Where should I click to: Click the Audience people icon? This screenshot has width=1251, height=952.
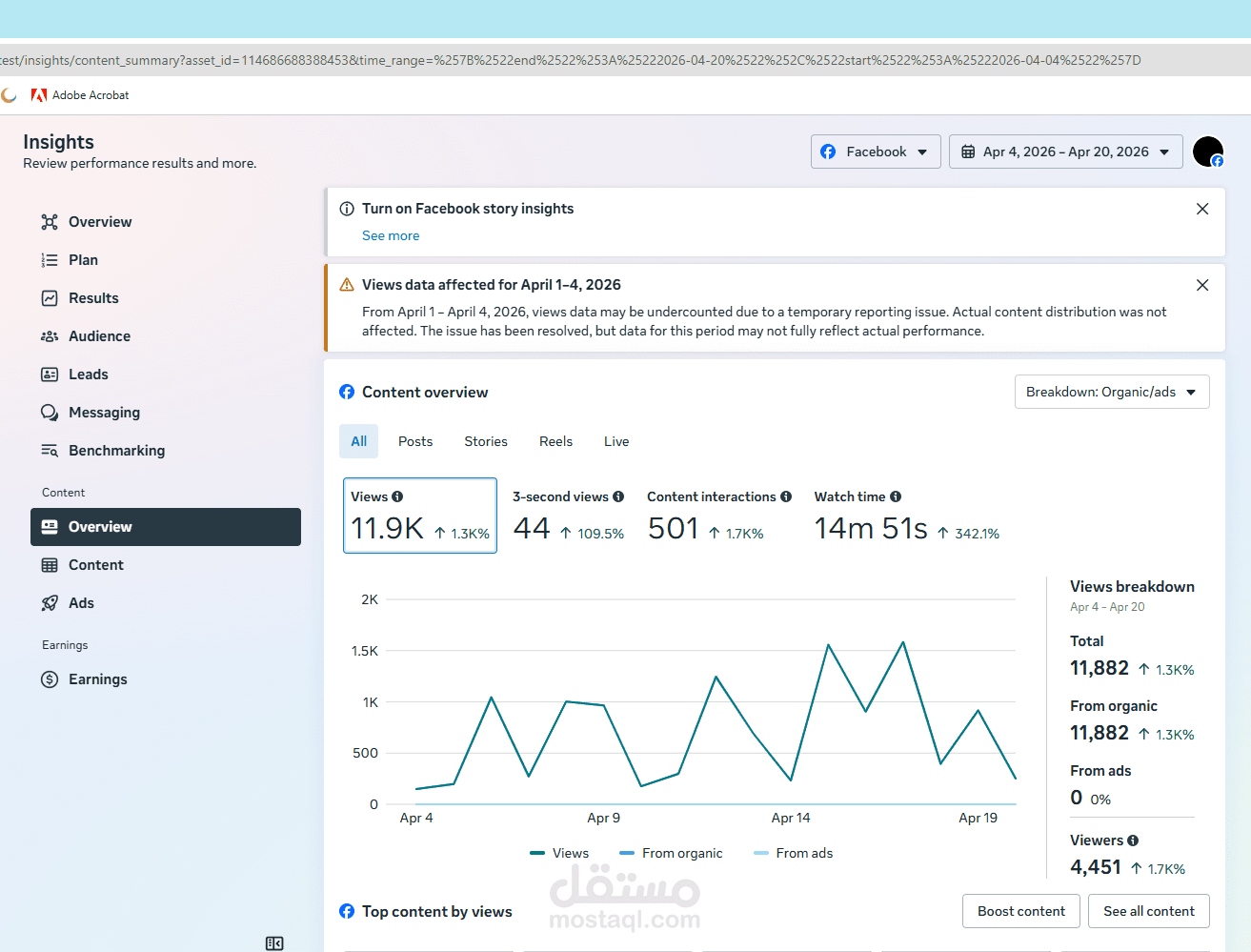point(50,336)
